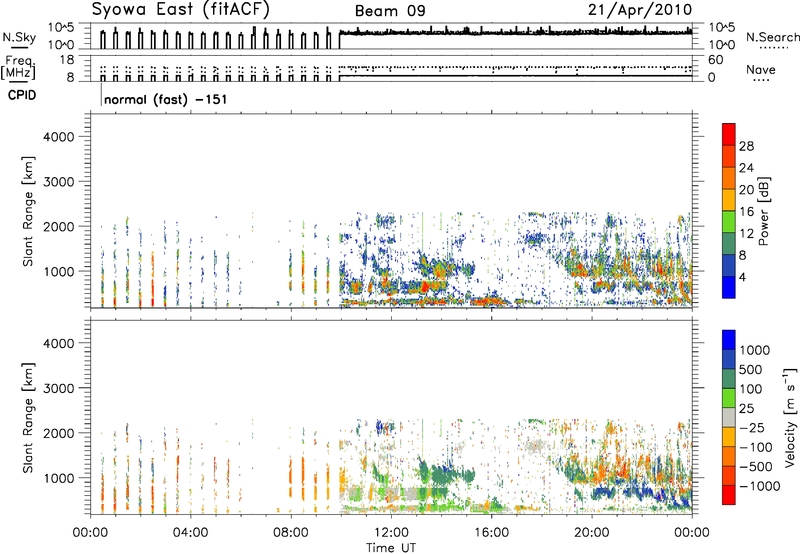This screenshot has height=554, width=800.
Task: Click the 'N.Search' legend label
Action: (773, 37)
